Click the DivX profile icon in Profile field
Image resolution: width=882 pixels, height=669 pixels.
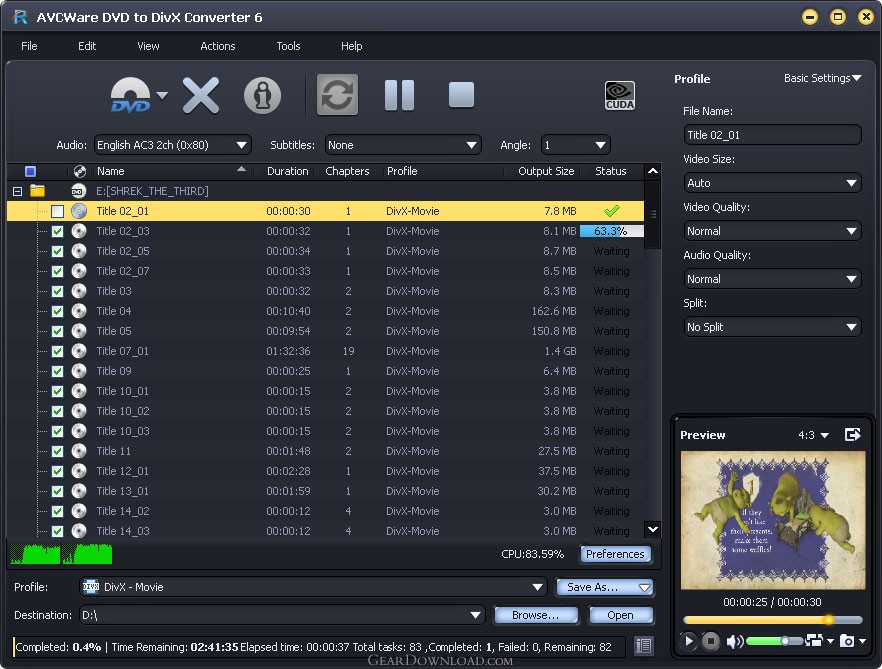click(91, 586)
